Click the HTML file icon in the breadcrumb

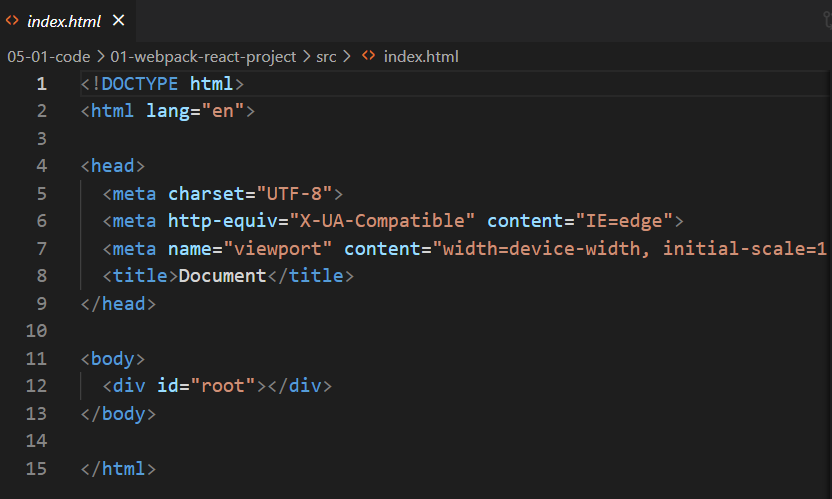click(x=368, y=57)
